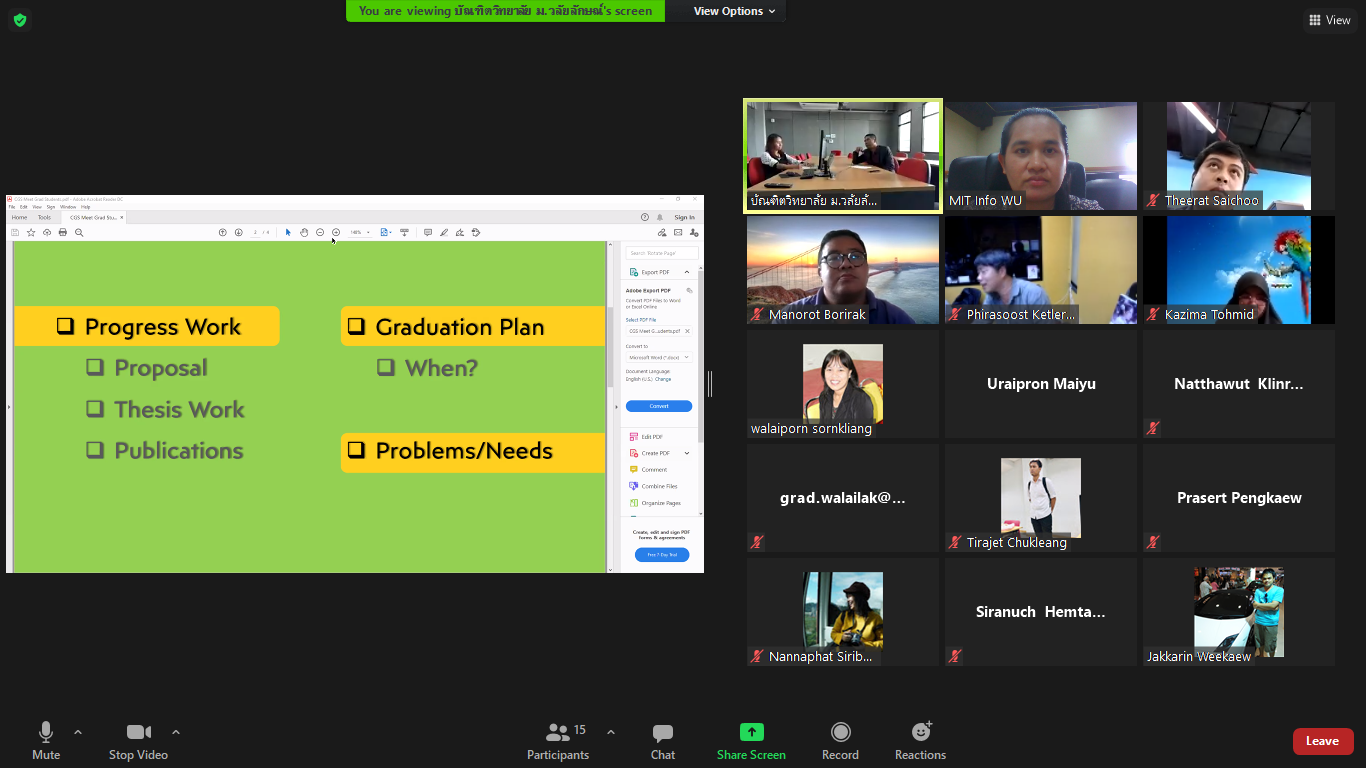Select Manorot Borirak video tile
The width and height of the screenshot is (1366, 768).
pos(843,269)
